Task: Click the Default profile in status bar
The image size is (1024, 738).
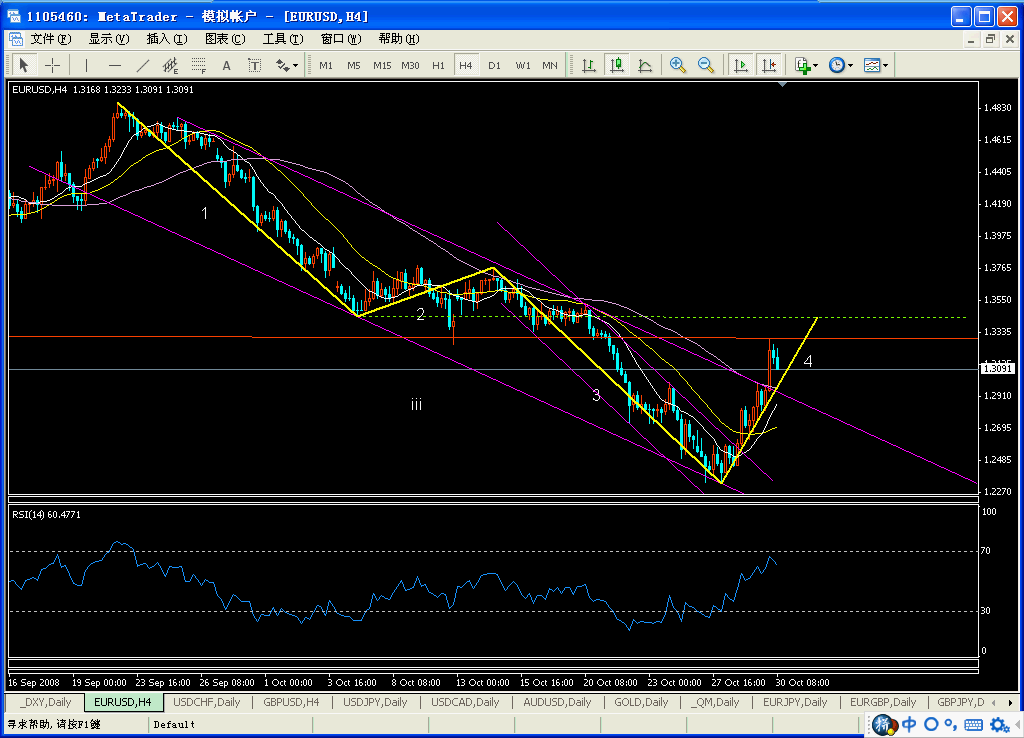Action: (x=174, y=724)
